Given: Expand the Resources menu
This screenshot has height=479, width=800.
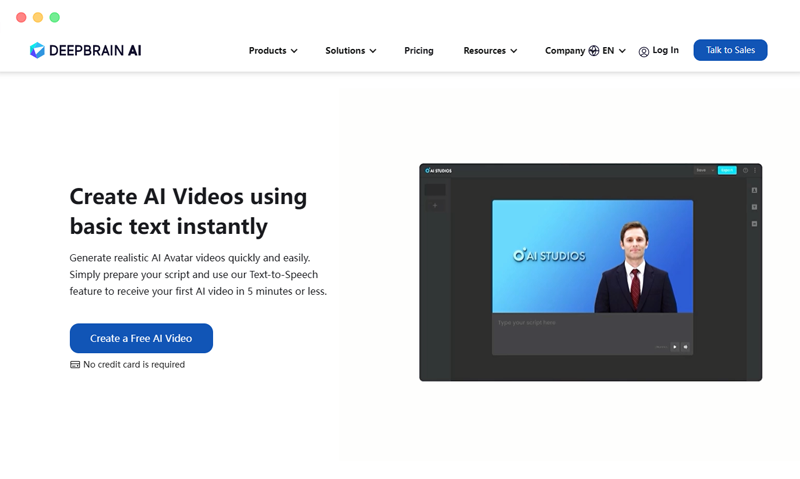Looking at the screenshot, I should (x=490, y=51).
